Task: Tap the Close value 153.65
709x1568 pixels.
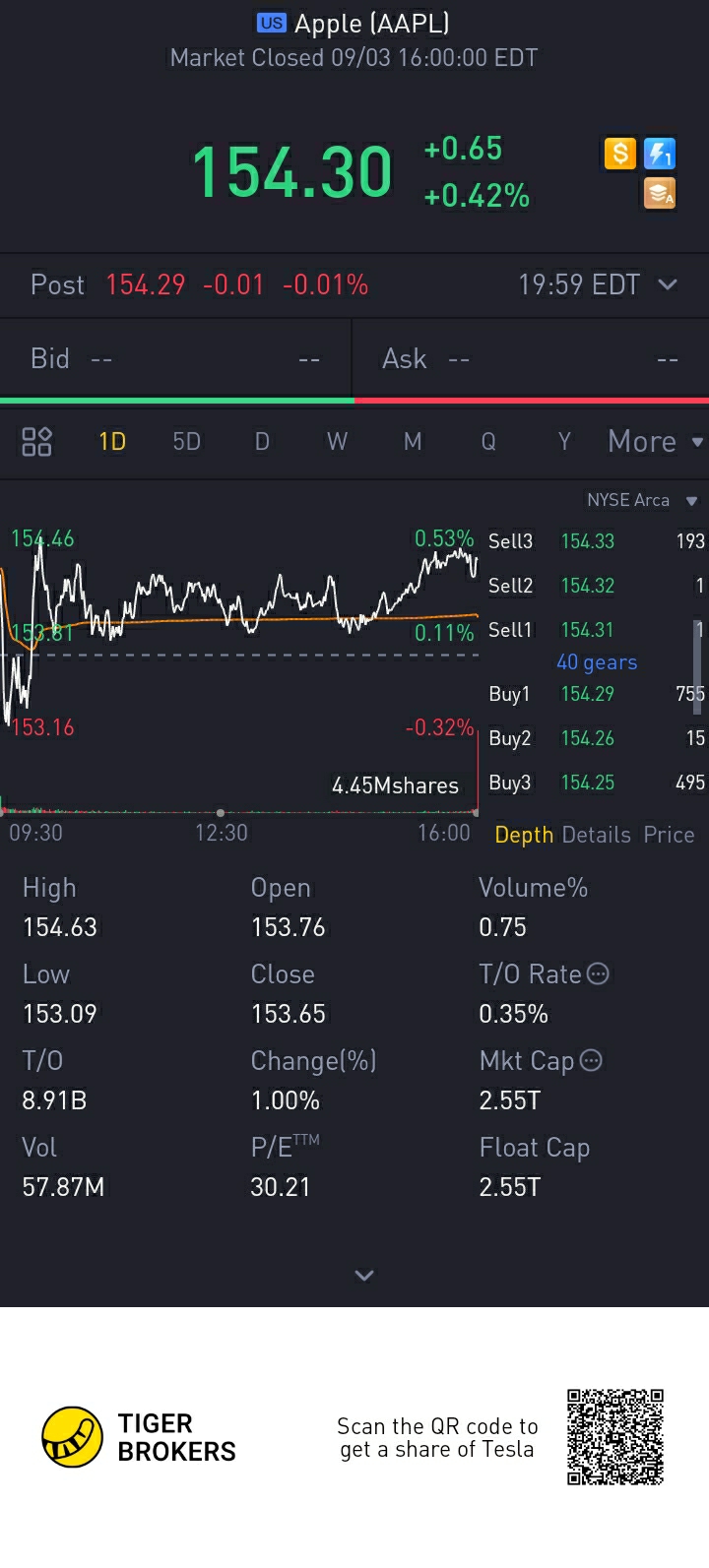Action: pyautogui.click(x=288, y=1014)
